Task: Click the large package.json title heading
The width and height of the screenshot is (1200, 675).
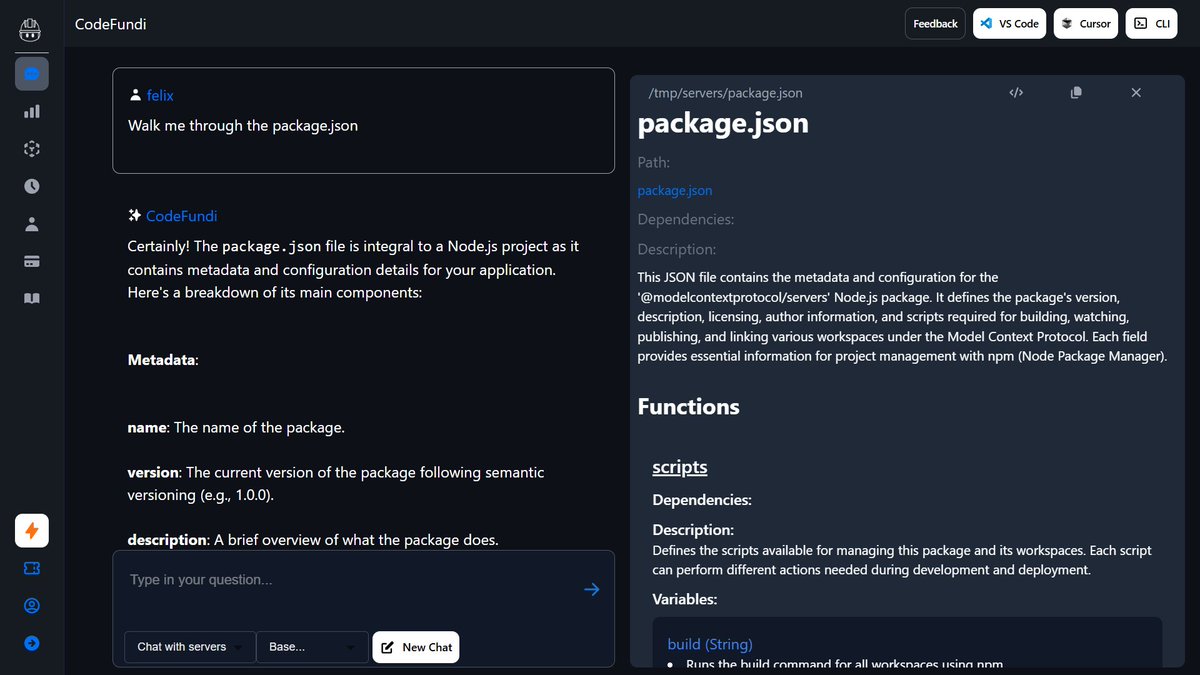Action: [x=723, y=122]
